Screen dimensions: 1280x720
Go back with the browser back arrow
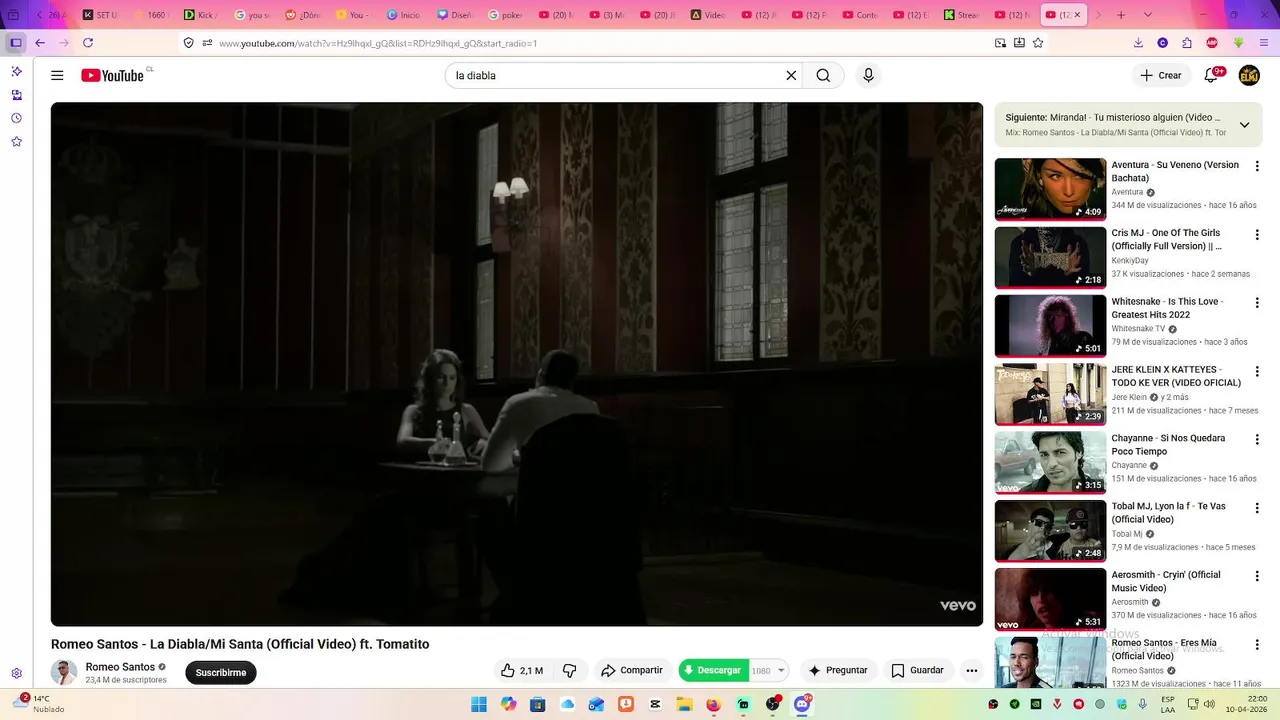(40, 43)
